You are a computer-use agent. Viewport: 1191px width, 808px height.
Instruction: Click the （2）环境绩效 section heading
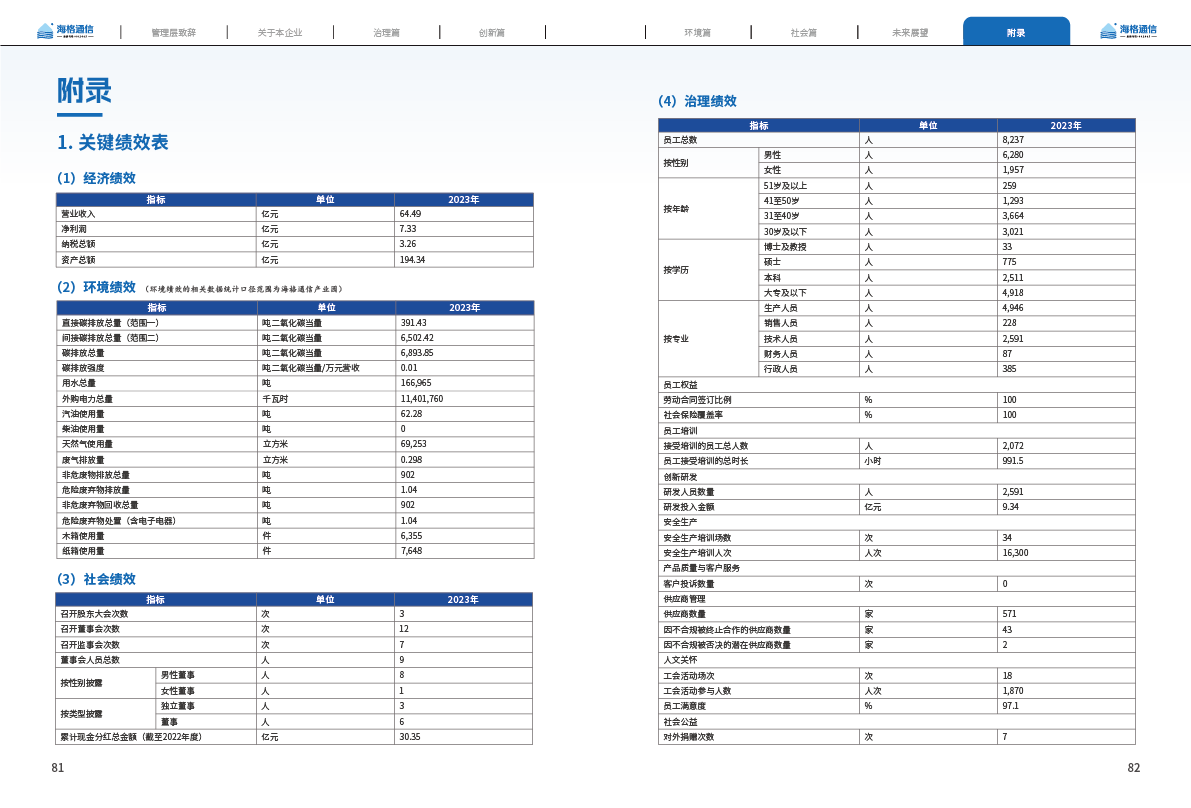[x=96, y=287]
